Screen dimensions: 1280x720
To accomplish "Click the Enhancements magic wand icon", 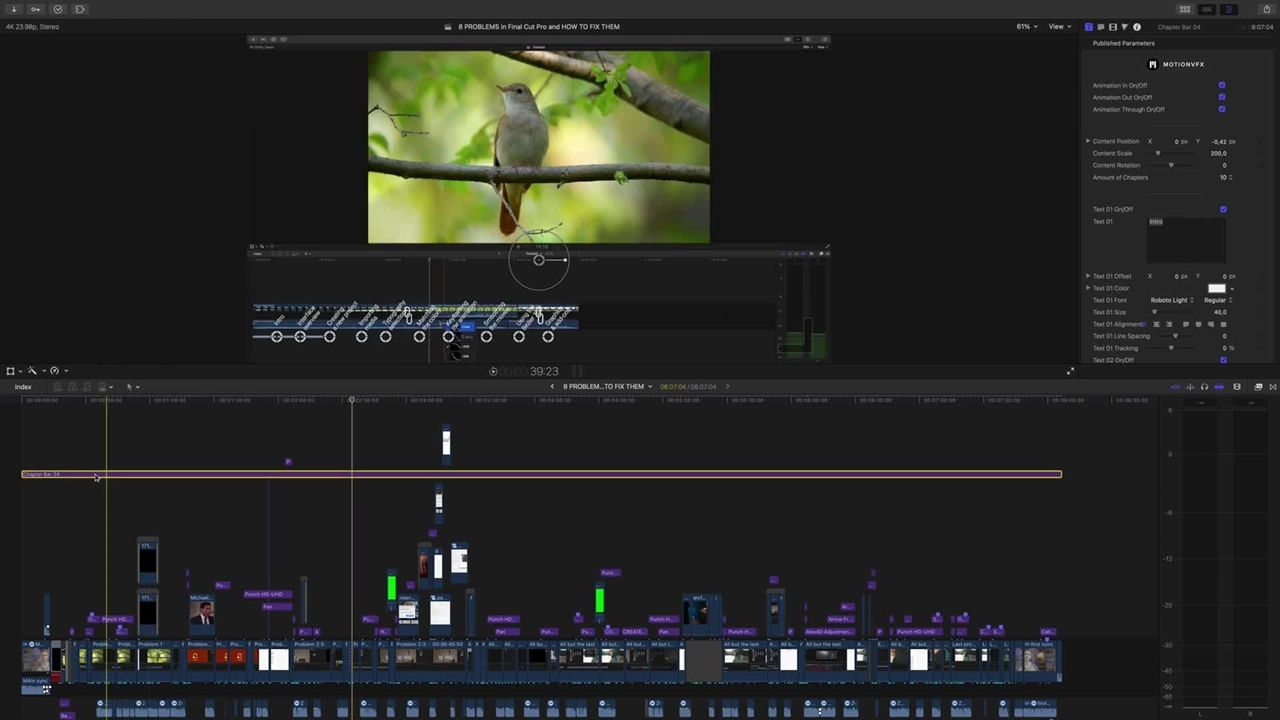I will coord(32,371).
